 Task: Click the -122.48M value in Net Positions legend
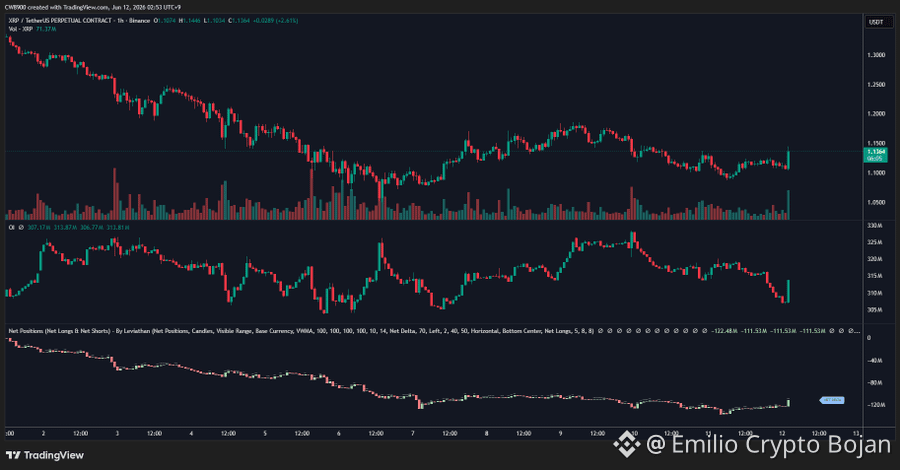coord(724,331)
